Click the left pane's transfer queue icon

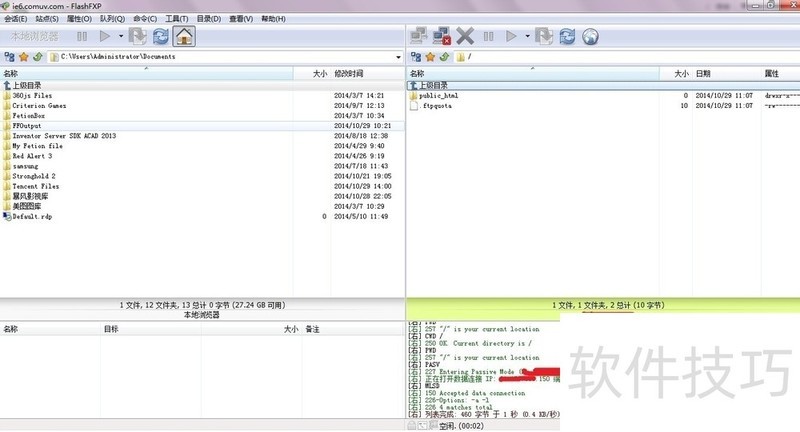(137, 36)
